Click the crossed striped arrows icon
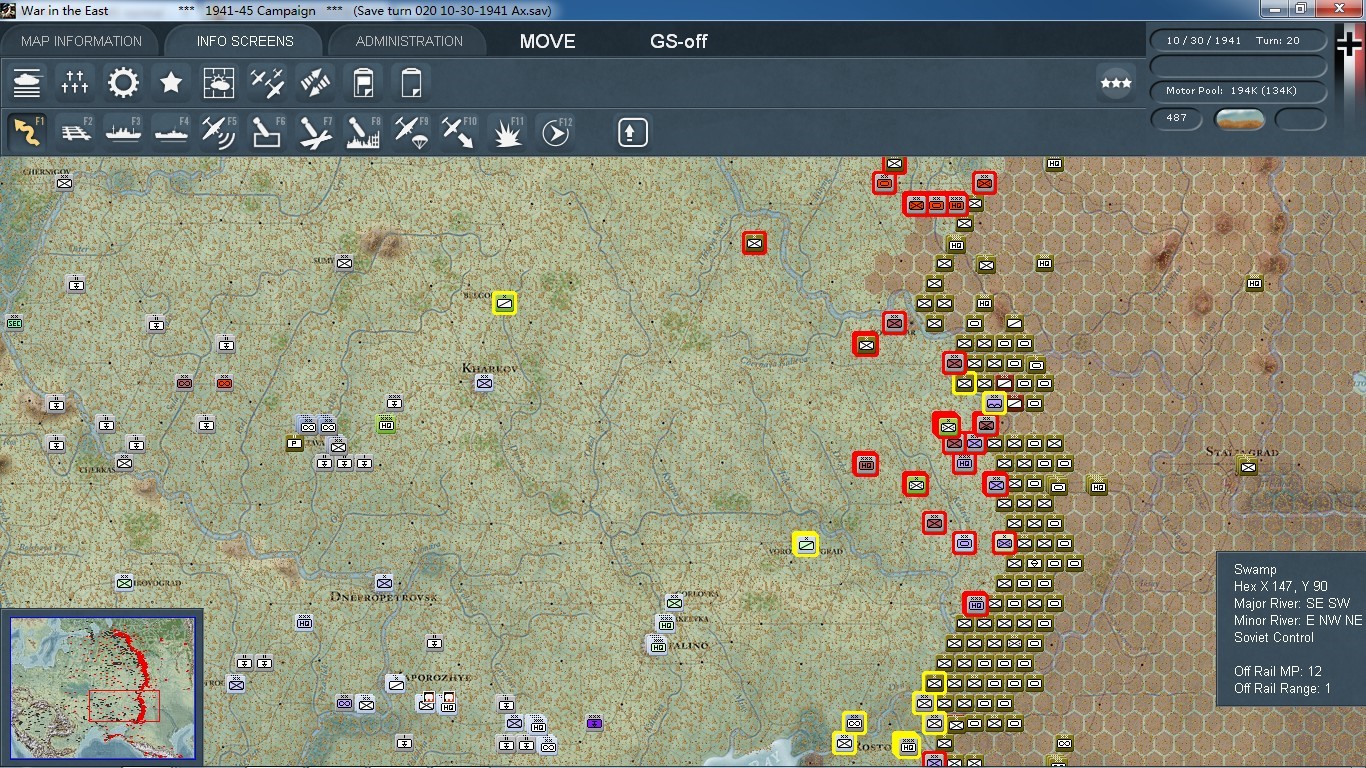 [x=315, y=82]
